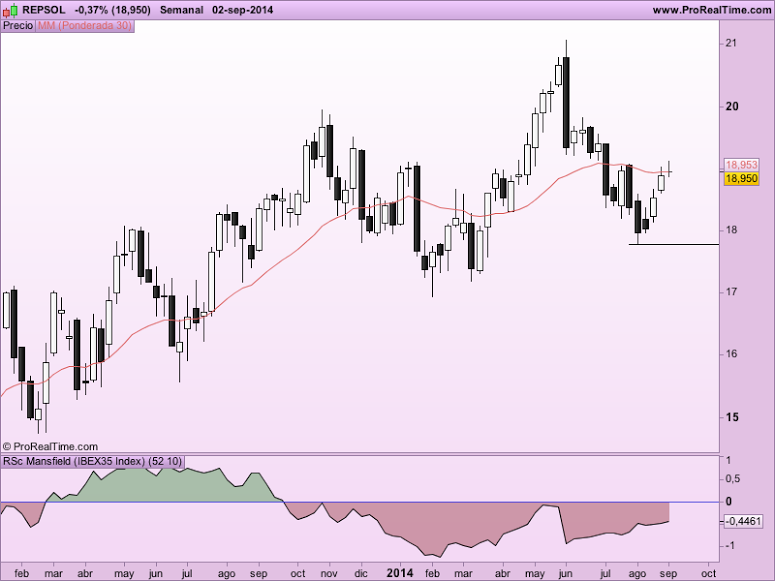Open RSc Mansfield (IBEX35 Index) settings label
775x581 pixels.
point(92,462)
